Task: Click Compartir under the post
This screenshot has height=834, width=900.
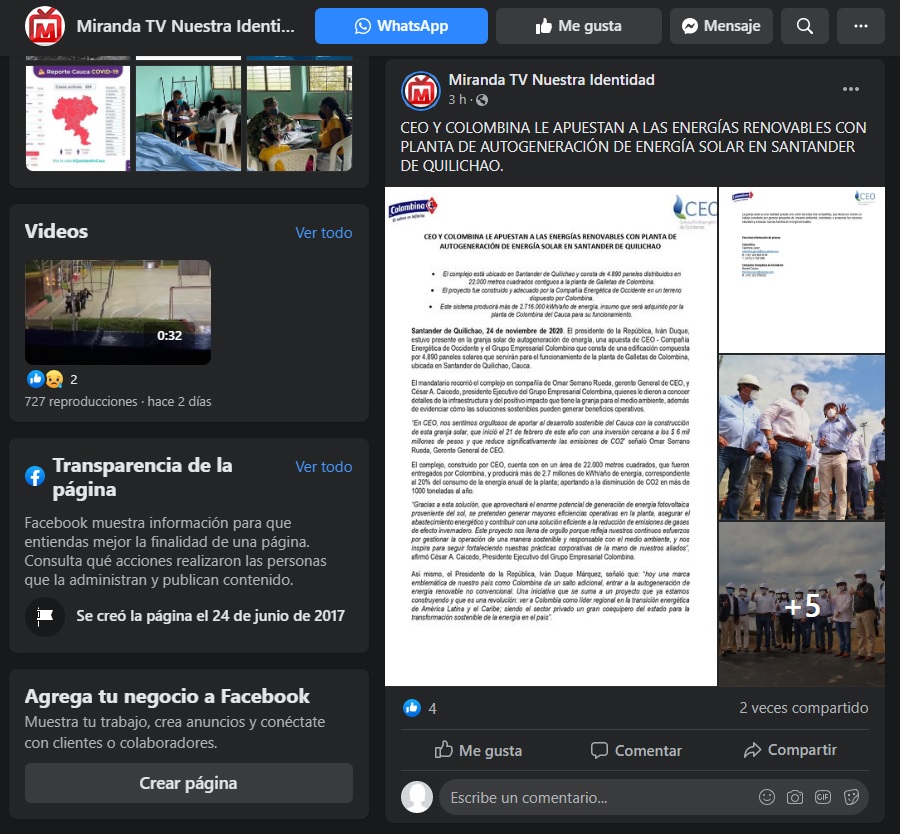Action: 790,750
